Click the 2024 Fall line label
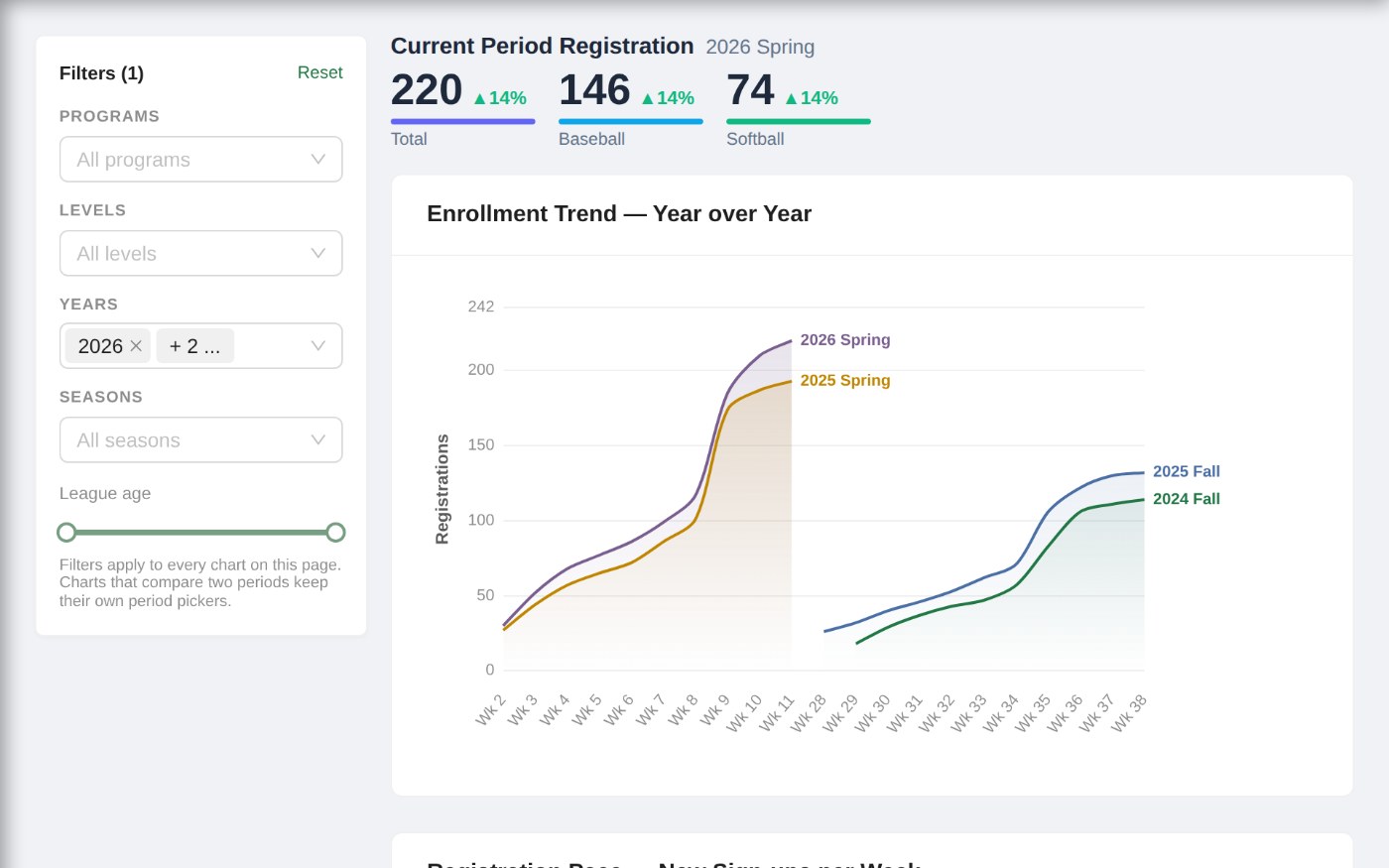The width and height of the screenshot is (1389, 868). coord(1187,499)
